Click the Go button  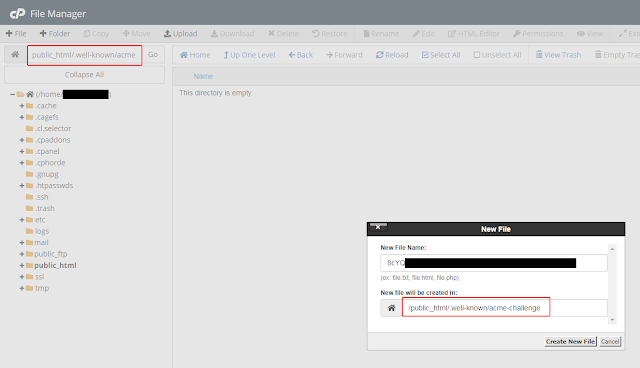tap(153, 55)
